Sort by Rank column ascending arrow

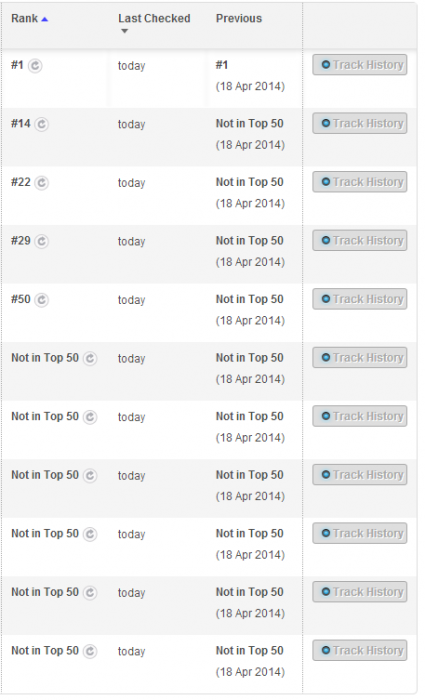[x=44, y=19]
